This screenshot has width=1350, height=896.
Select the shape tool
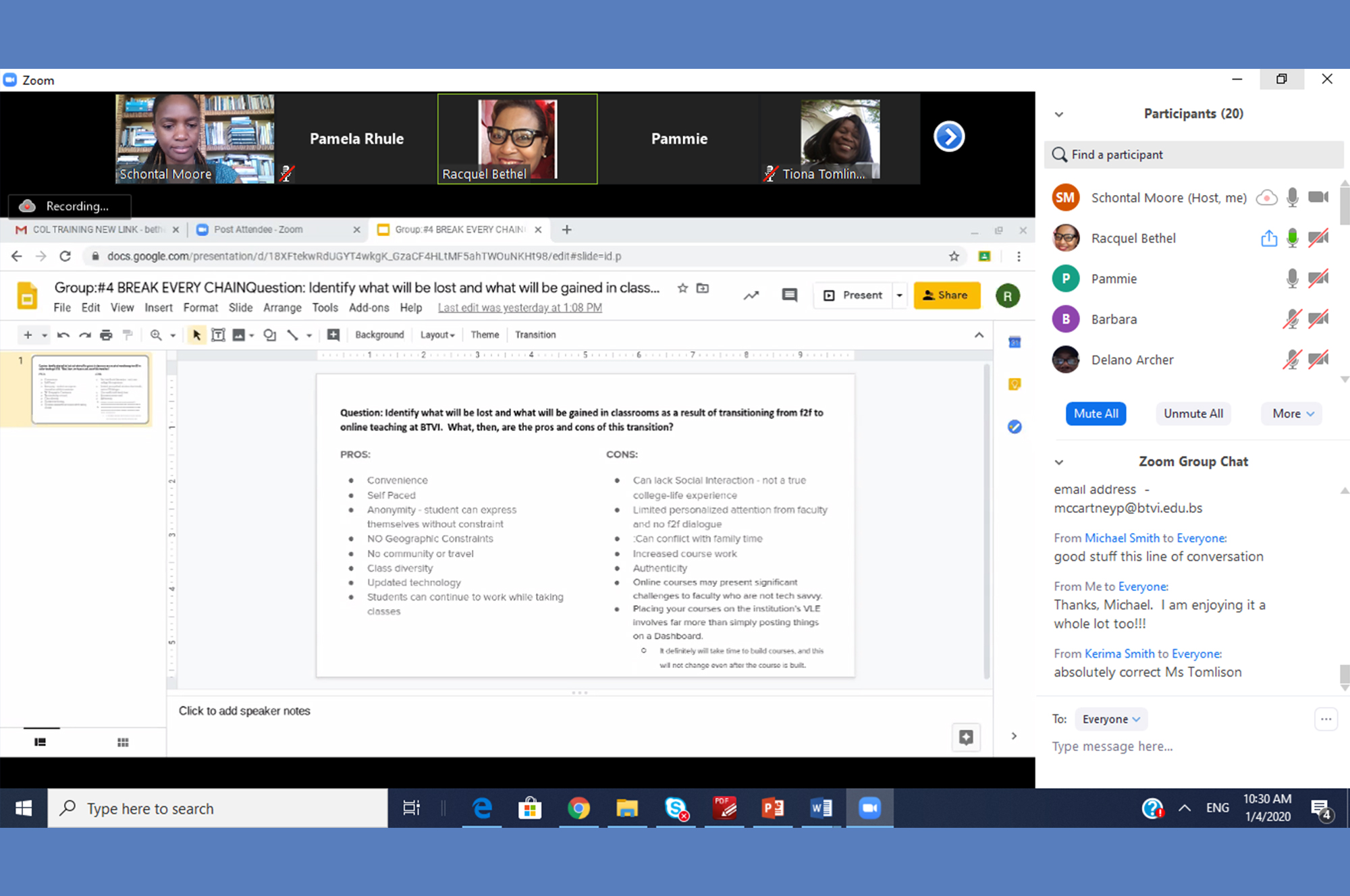coord(270,335)
